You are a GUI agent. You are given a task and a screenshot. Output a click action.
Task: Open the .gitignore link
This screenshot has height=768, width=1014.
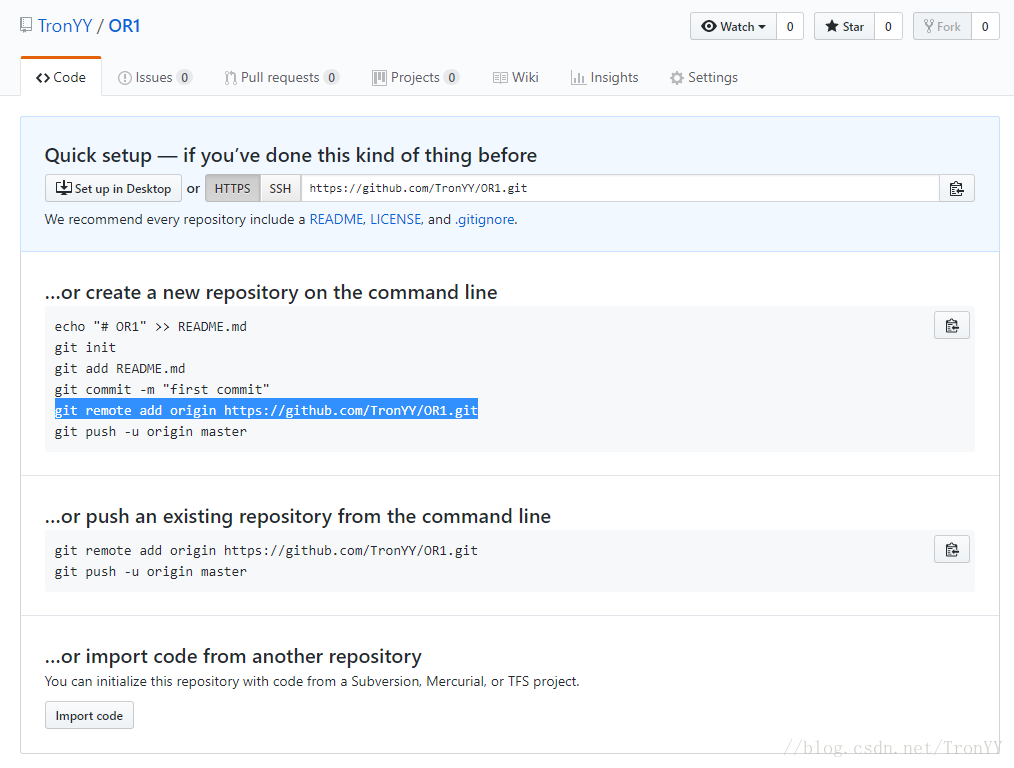(x=485, y=219)
